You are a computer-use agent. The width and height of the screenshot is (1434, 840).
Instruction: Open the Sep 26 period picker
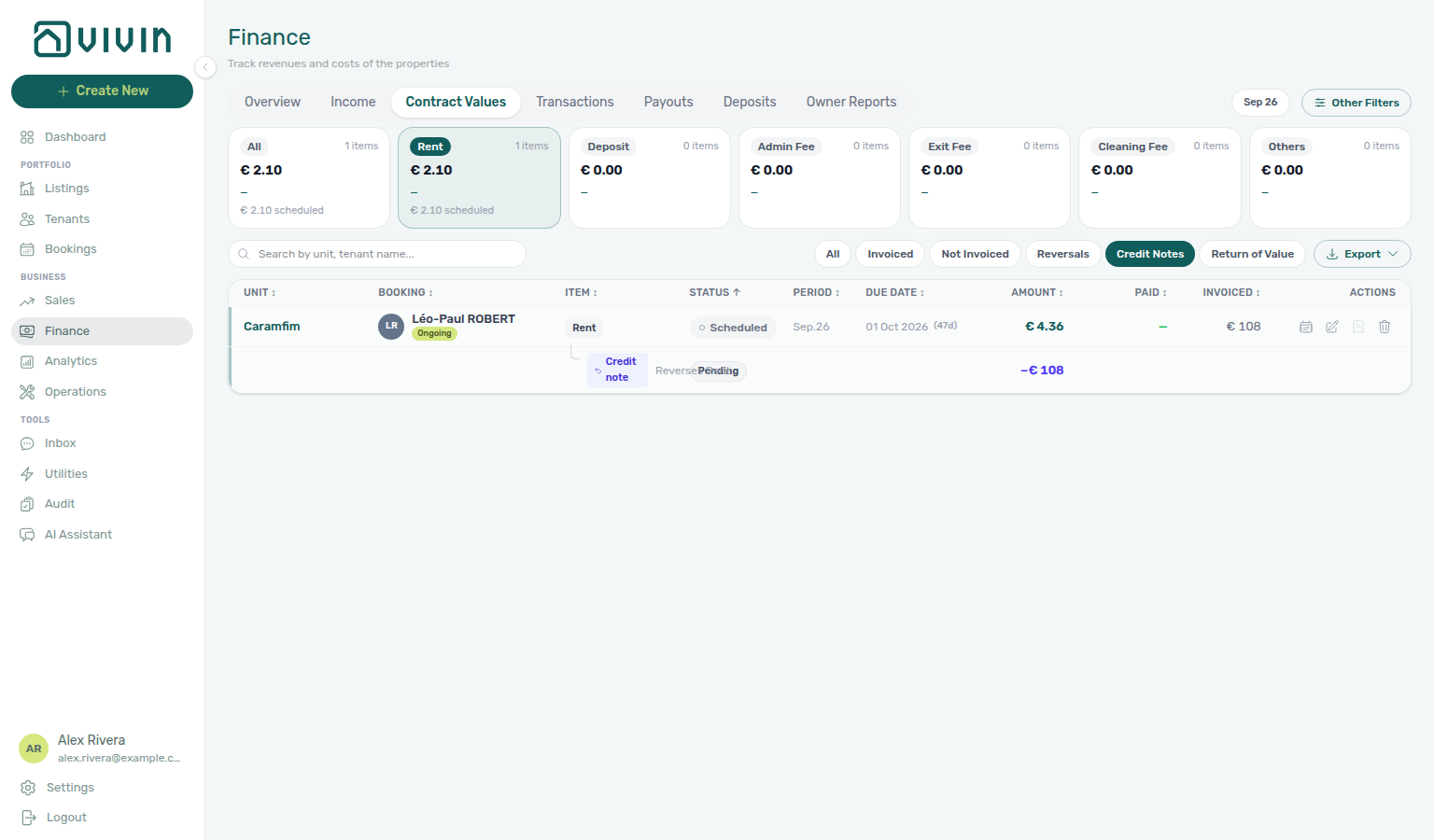1260,103
